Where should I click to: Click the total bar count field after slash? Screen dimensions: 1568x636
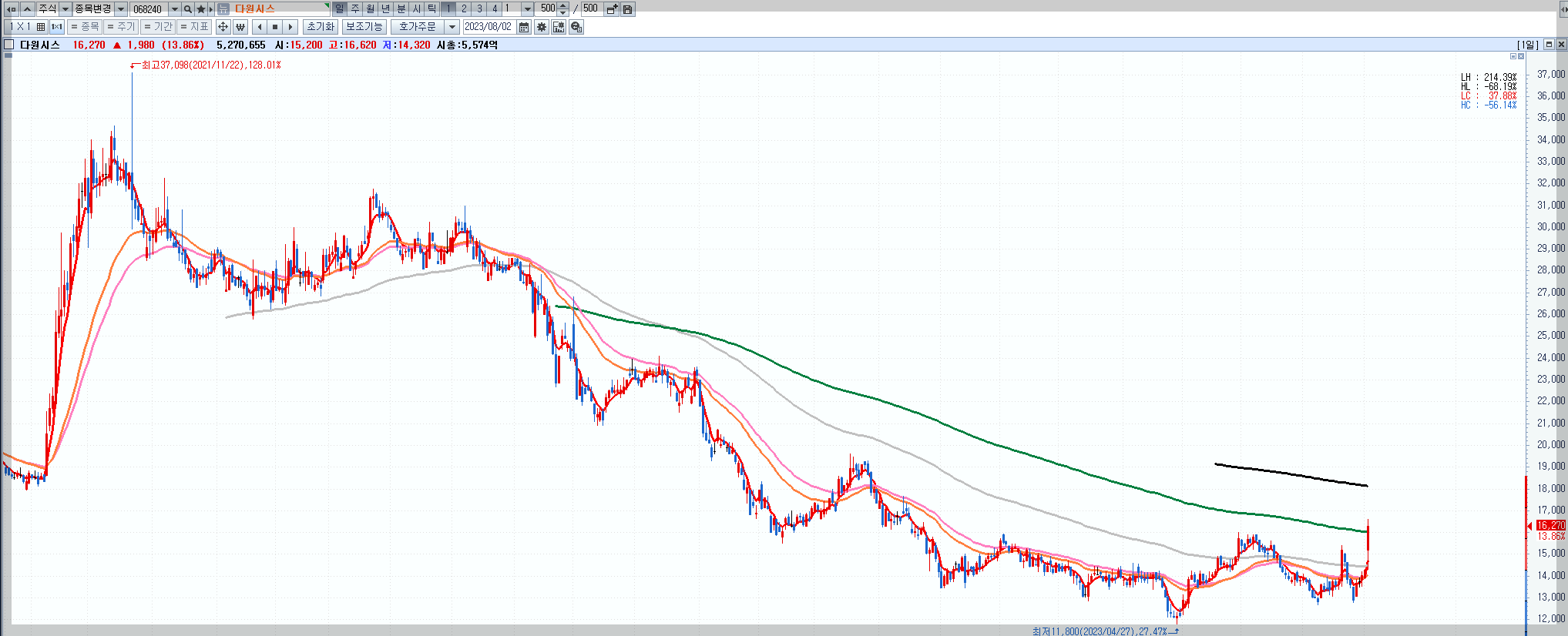coord(592,8)
